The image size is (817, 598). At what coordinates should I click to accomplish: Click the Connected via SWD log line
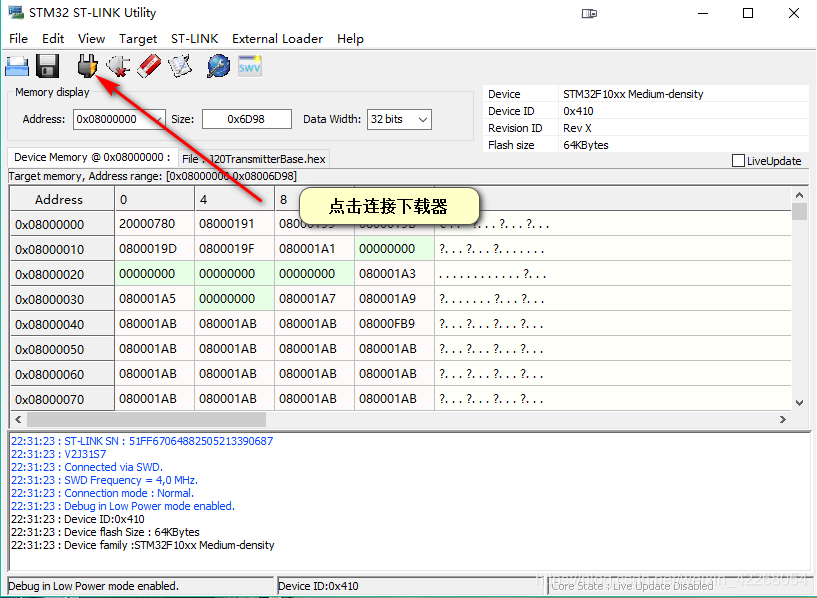click(86, 467)
